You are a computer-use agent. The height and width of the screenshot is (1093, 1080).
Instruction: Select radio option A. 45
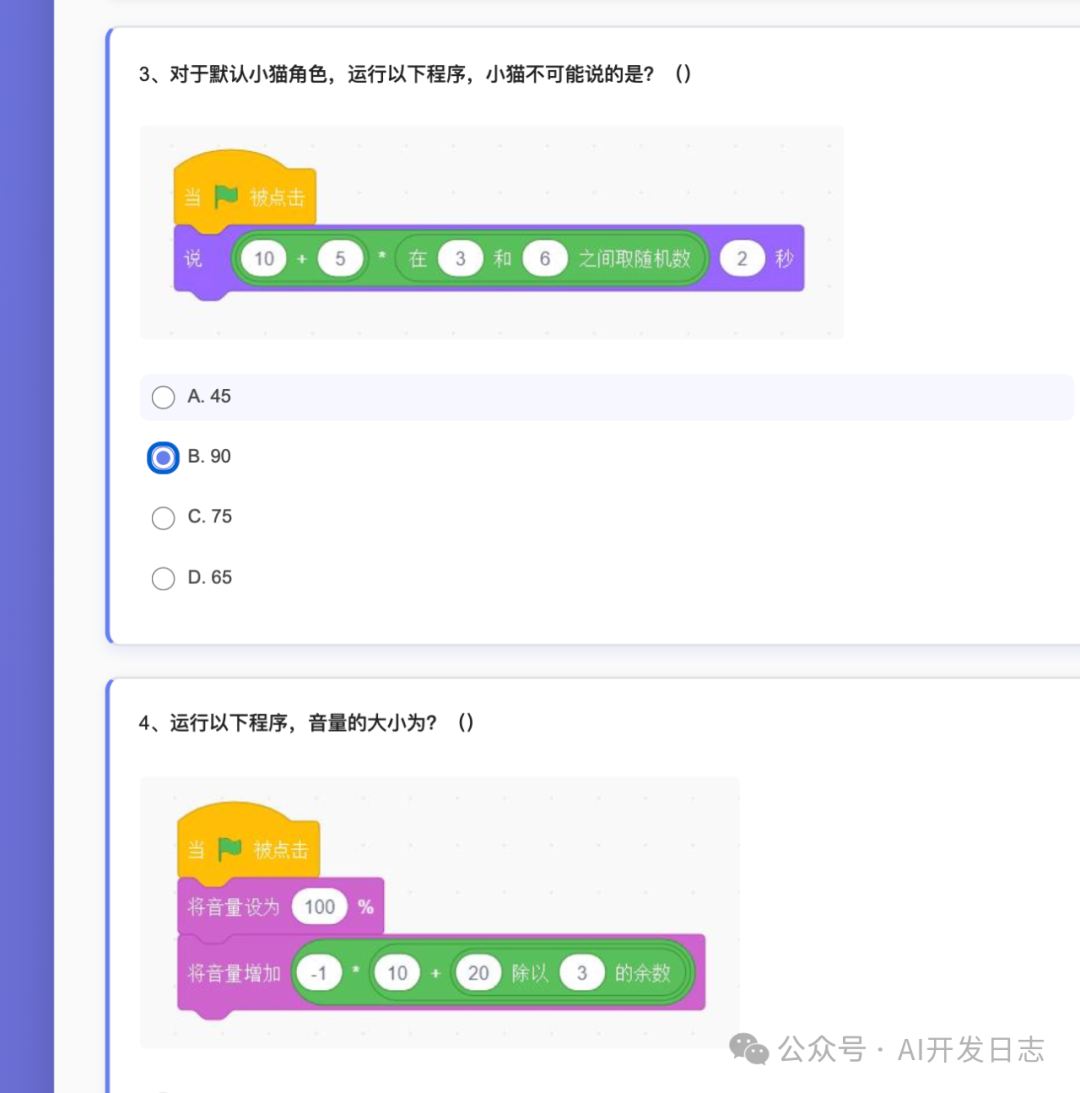[163, 397]
